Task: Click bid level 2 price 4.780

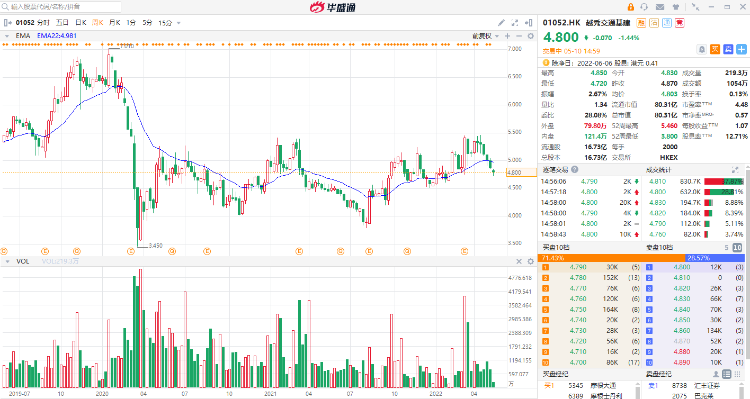Action: (578, 277)
